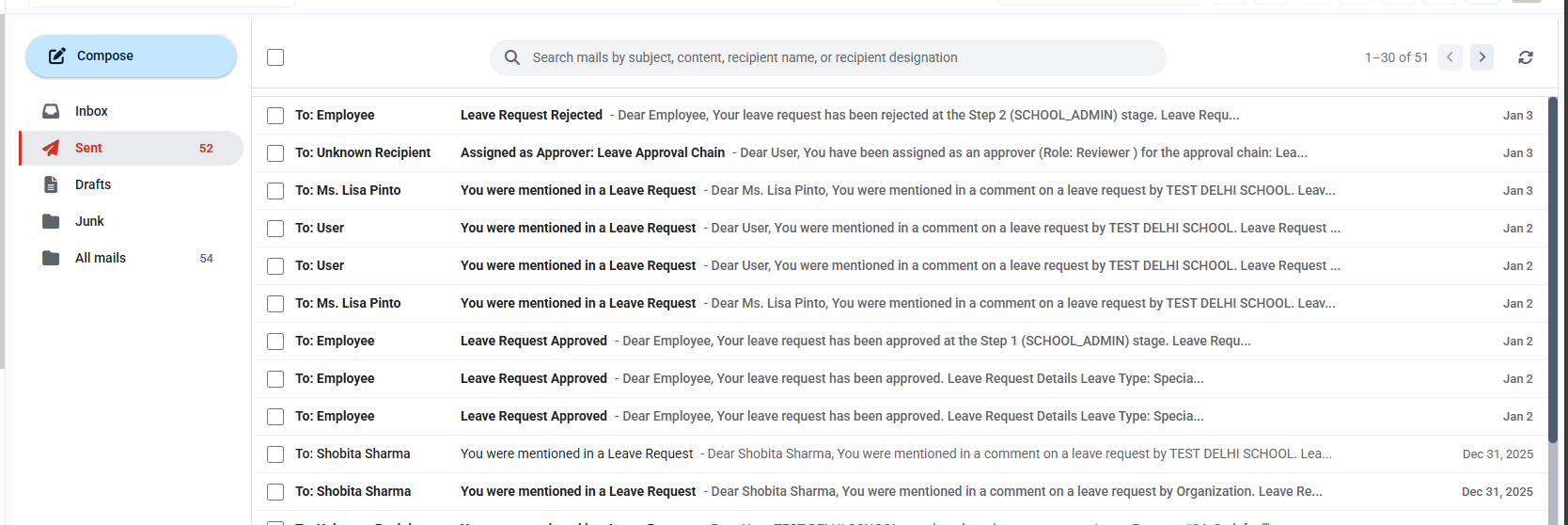Click the Sent paper-plane icon
Image resolution: width=1568 pixels, height=525 pixels.
(51, 148)
